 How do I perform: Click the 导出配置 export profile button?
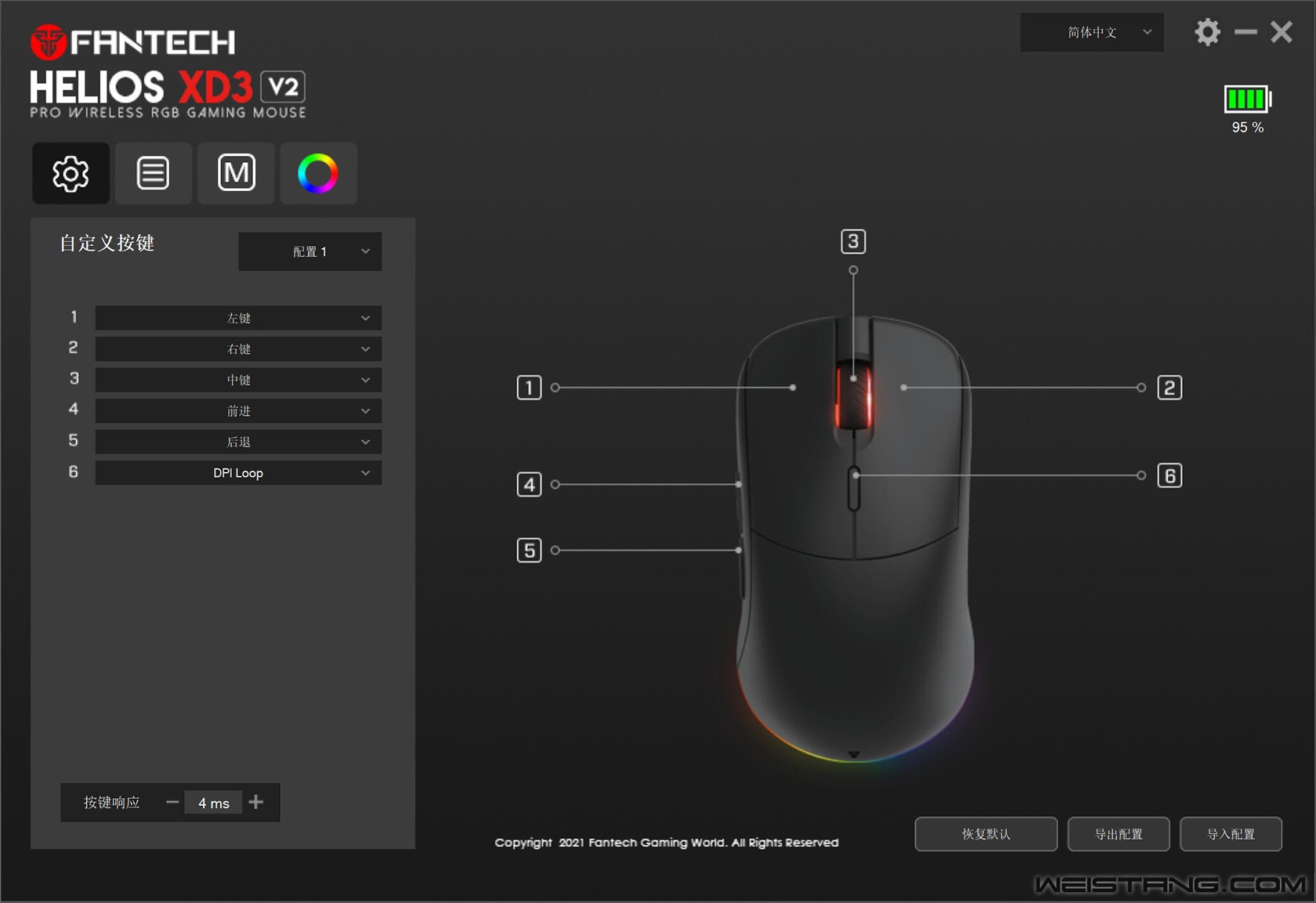point(1118,834)
